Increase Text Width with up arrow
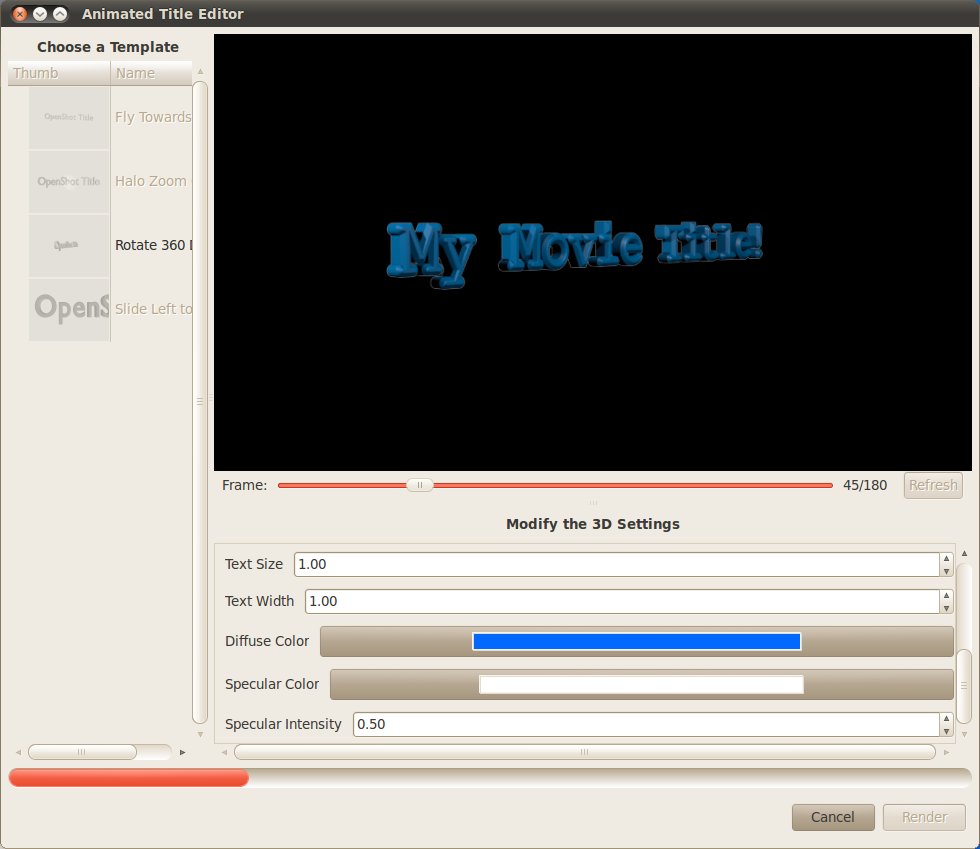This screenshot has height=849, width=980. (946, 596)
